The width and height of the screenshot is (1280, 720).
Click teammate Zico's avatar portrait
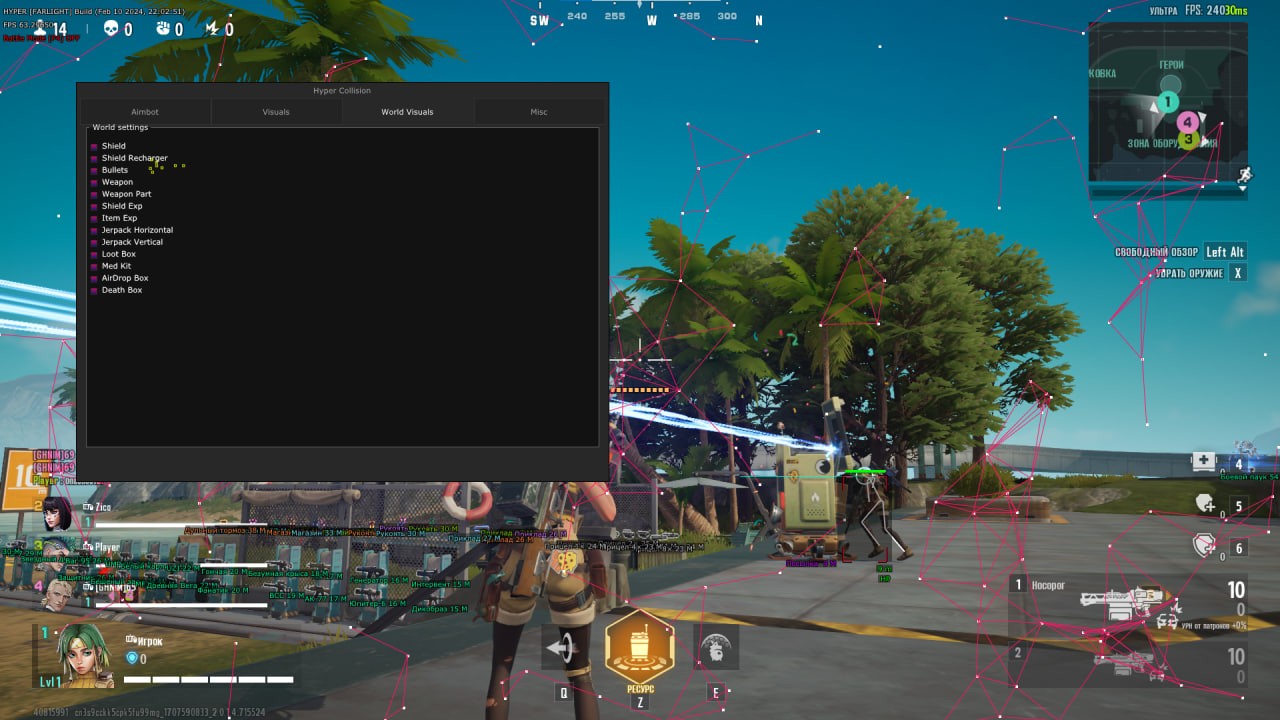click(x=57, y=513)
